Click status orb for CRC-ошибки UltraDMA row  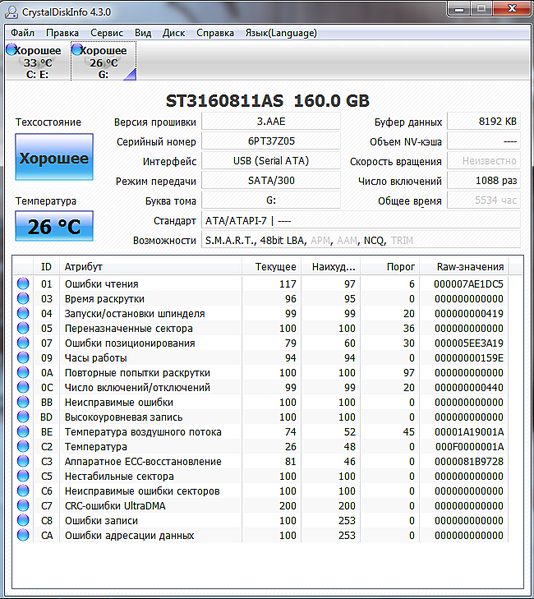tap(23, 506)
